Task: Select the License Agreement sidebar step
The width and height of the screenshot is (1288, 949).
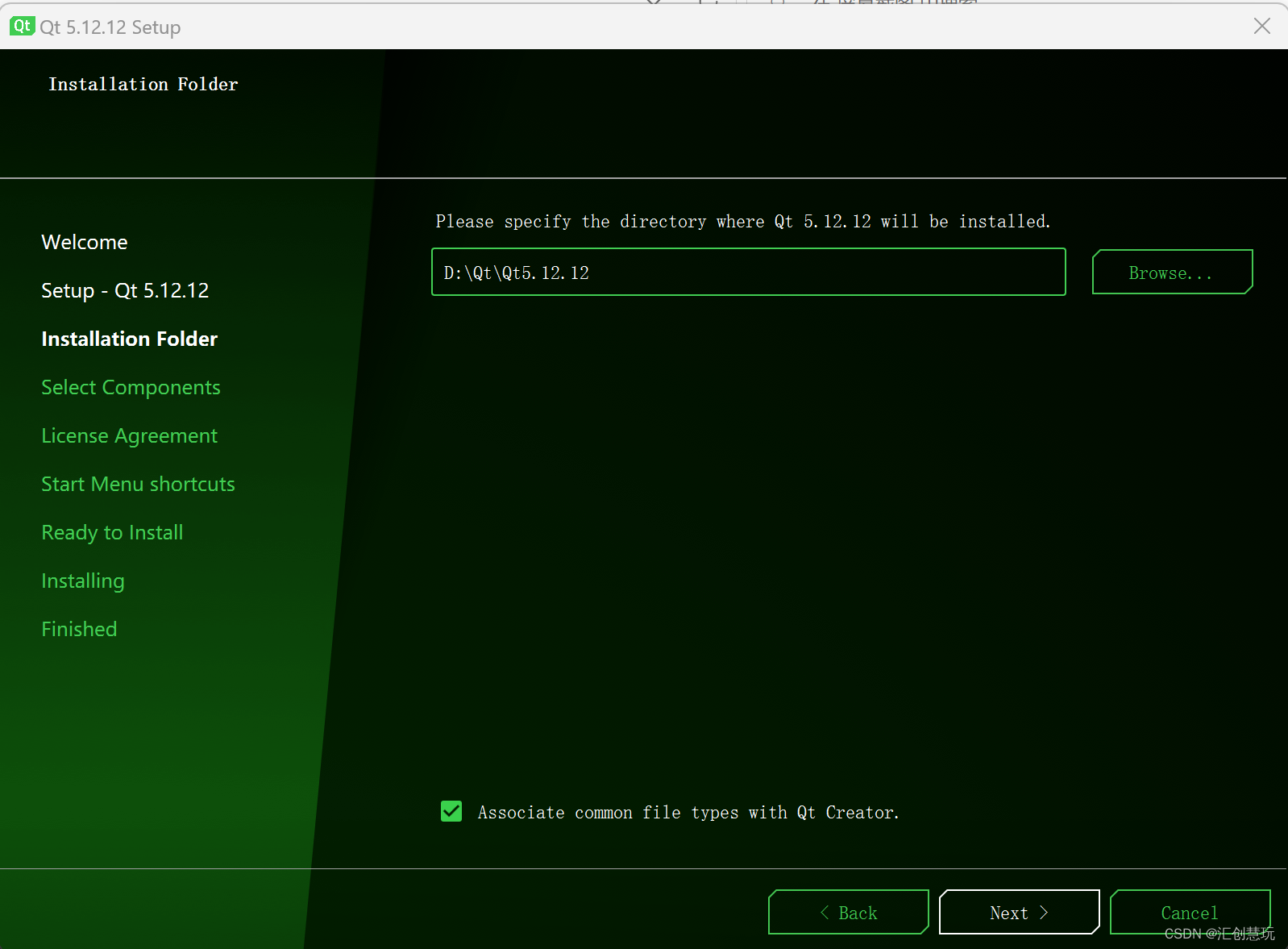Action: coord(129,435)
